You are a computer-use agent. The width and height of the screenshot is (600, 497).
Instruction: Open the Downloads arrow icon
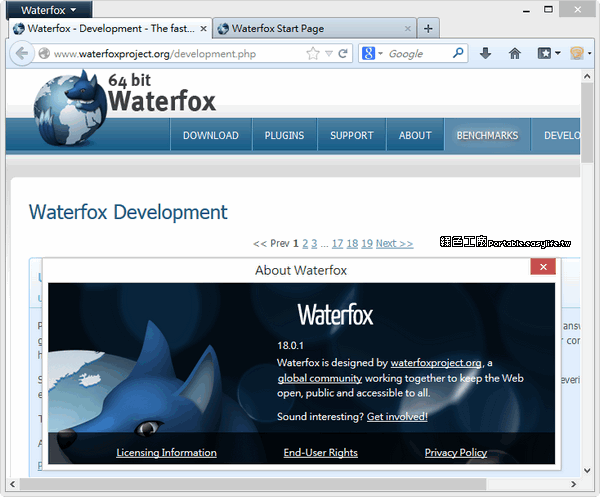click(x=485, y=53)
